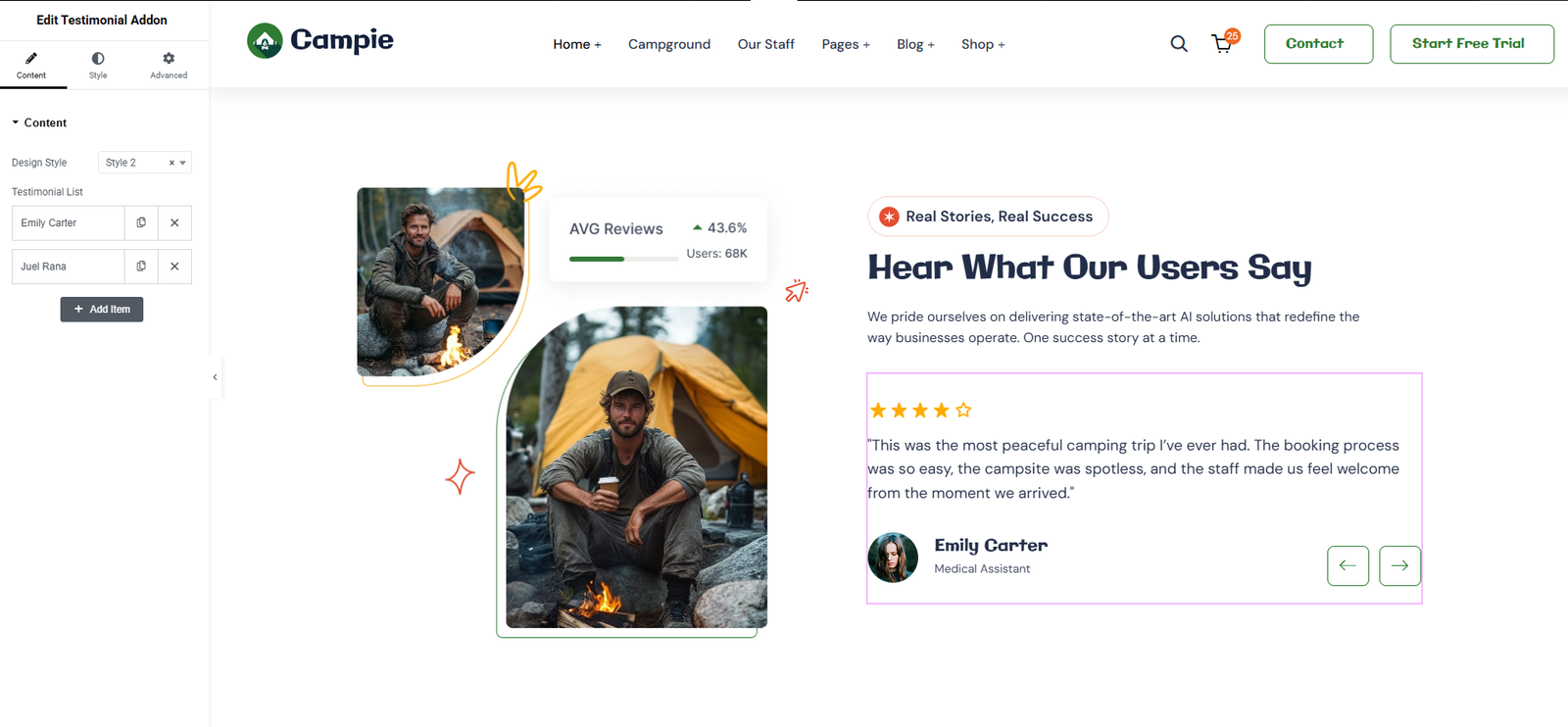Open the shopping cart icon
Image resolution: width=1568 pixels, height=727 pixels.
pos(1222,44)
